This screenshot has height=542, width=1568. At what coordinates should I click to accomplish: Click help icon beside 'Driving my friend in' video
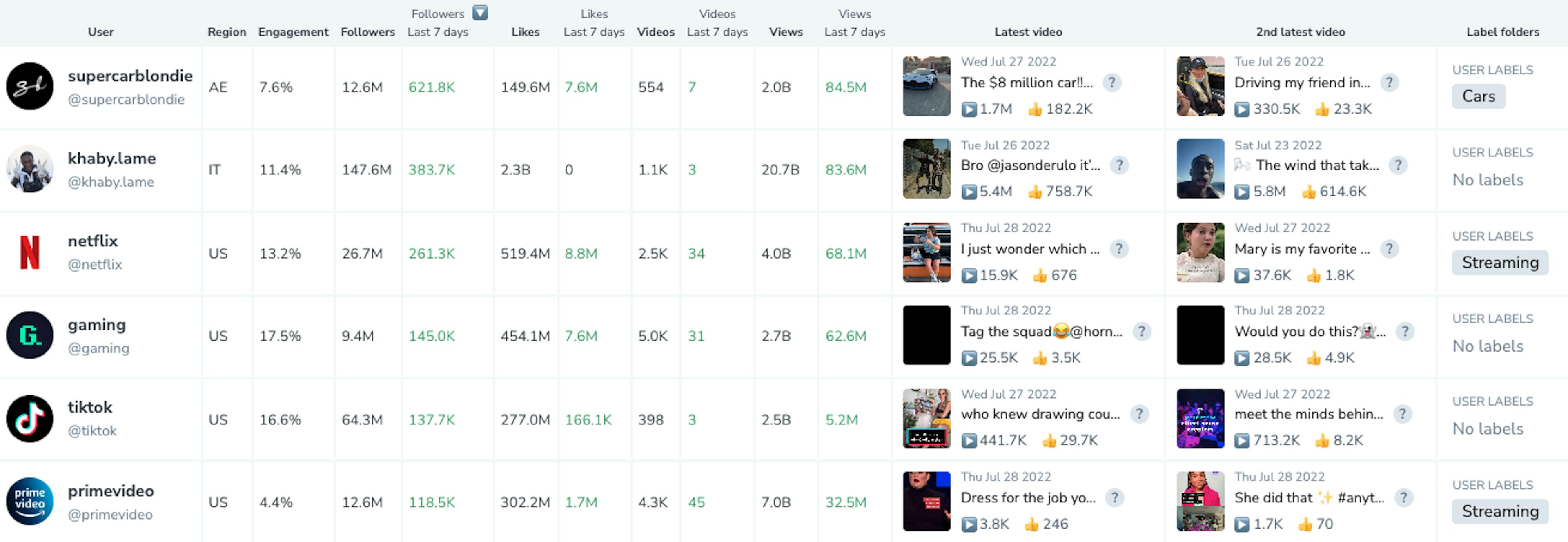1389,82
